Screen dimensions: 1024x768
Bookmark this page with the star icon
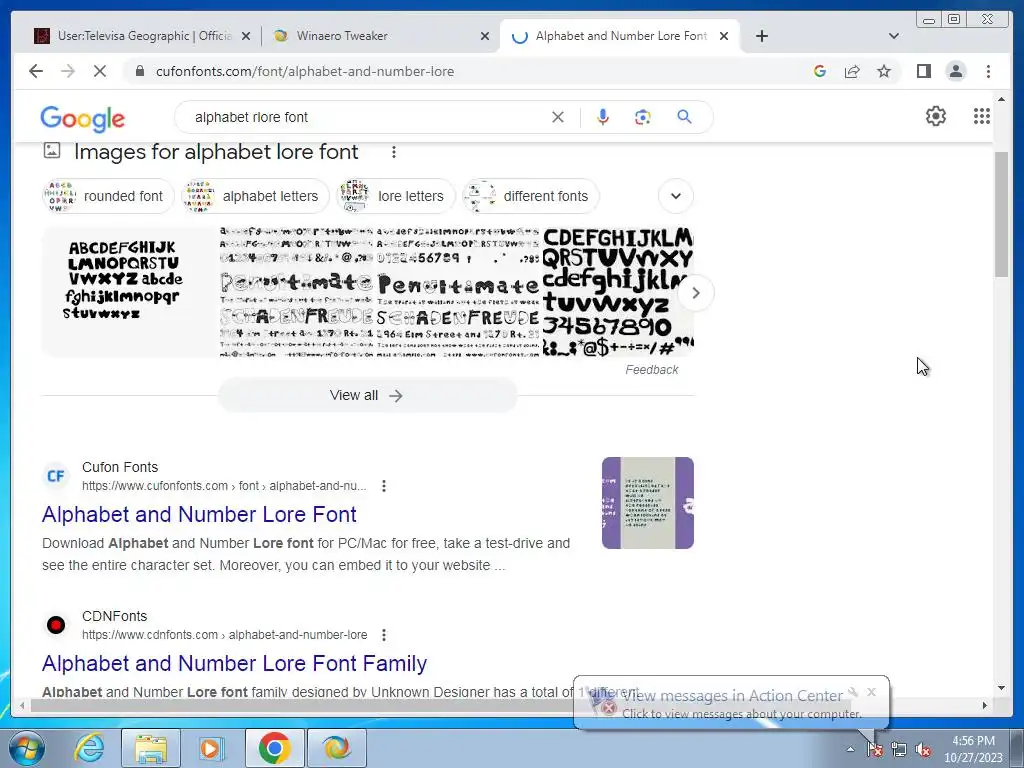click(884, 71)
